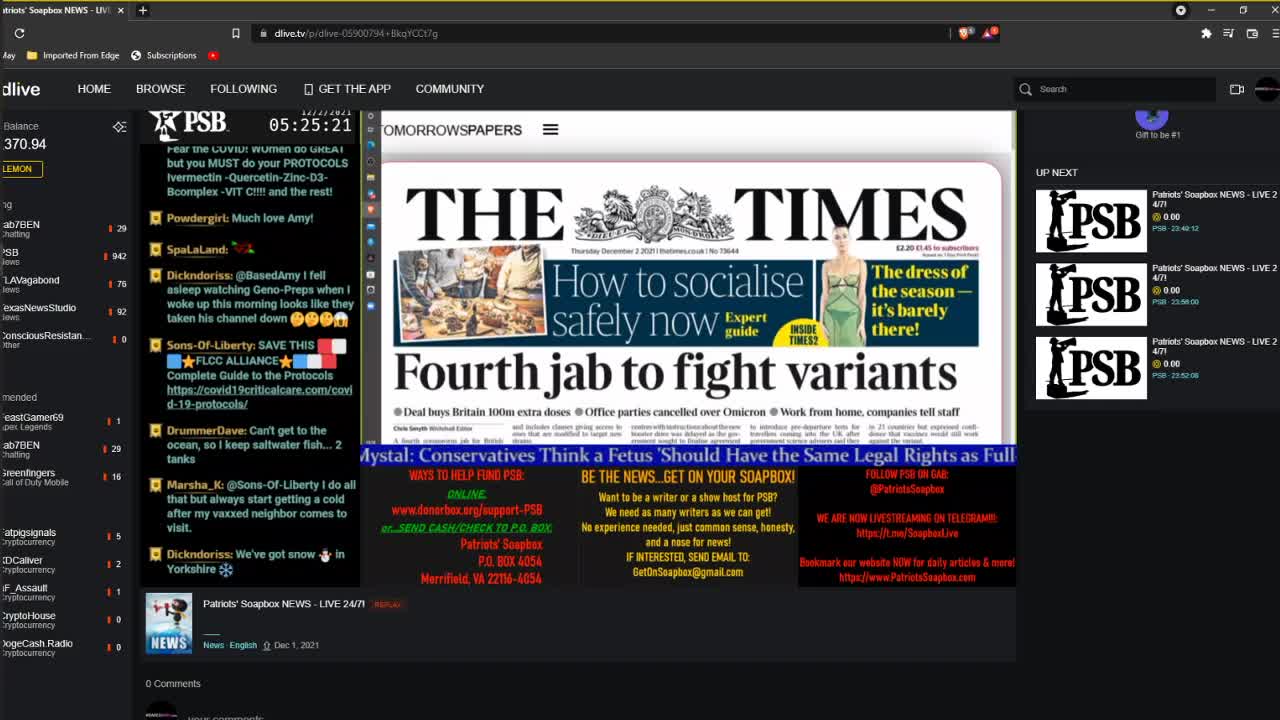
Task: Click the go-live camera icon
Action: (1237, 89)
